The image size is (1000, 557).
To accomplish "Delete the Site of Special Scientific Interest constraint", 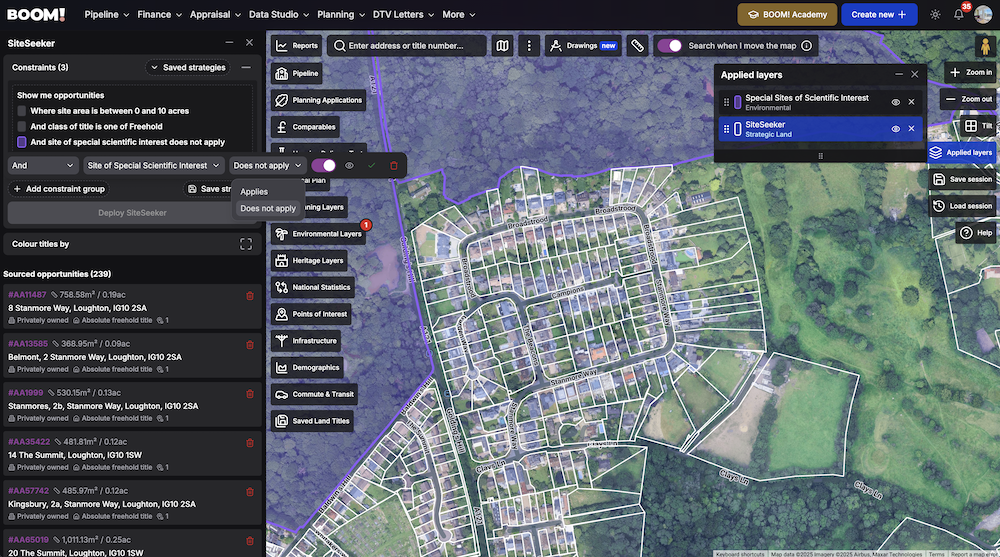I will (x=393, y=166).
